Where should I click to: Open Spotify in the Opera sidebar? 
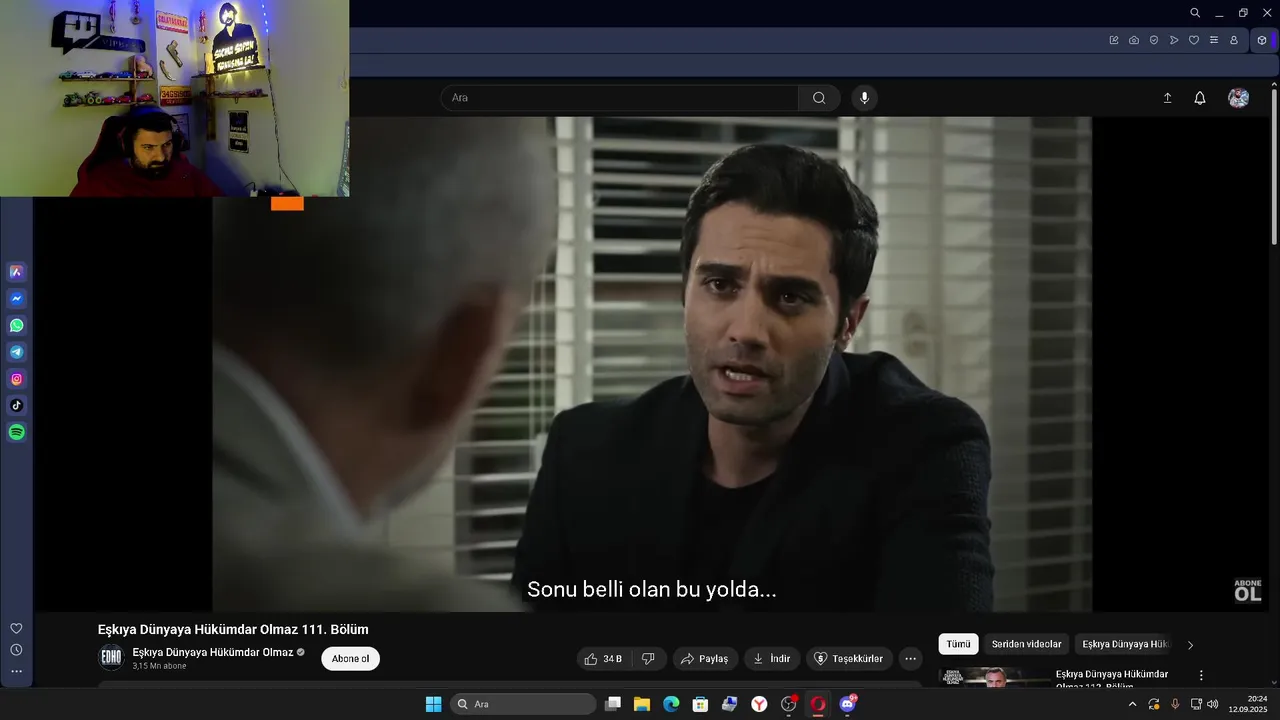[16, 432]
